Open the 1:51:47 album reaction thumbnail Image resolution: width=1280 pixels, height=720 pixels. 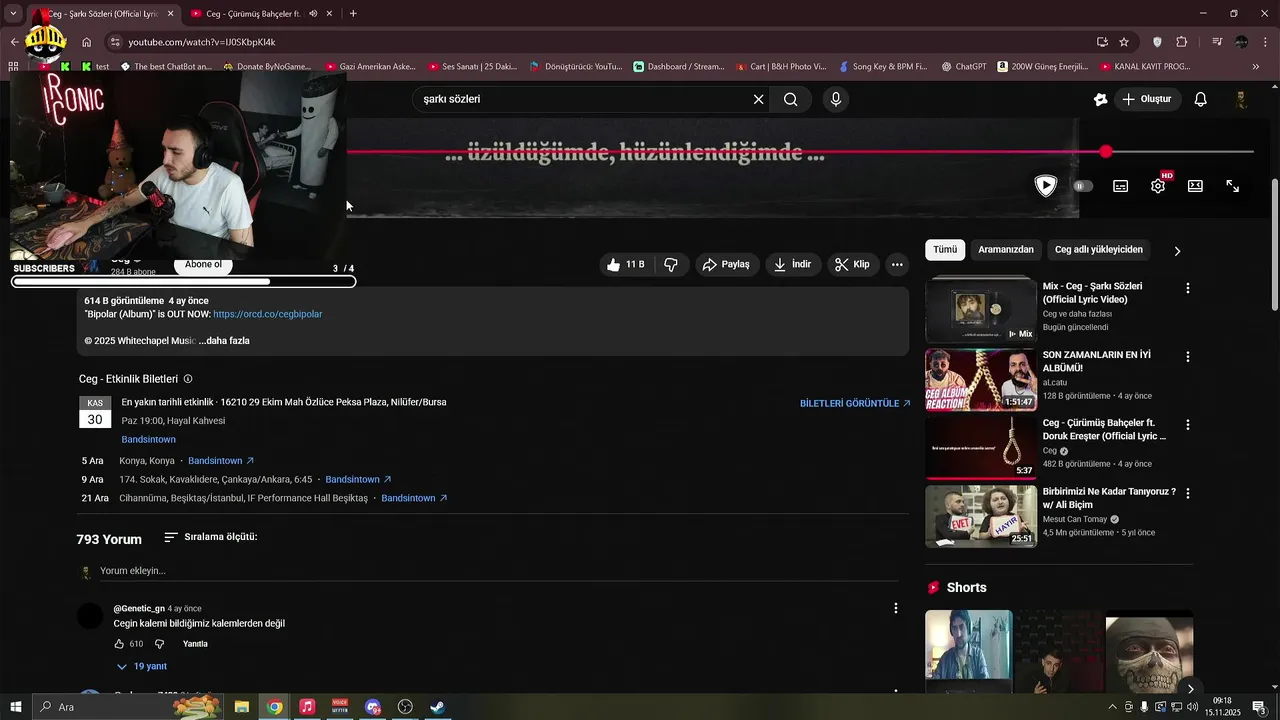coord(981,379)
